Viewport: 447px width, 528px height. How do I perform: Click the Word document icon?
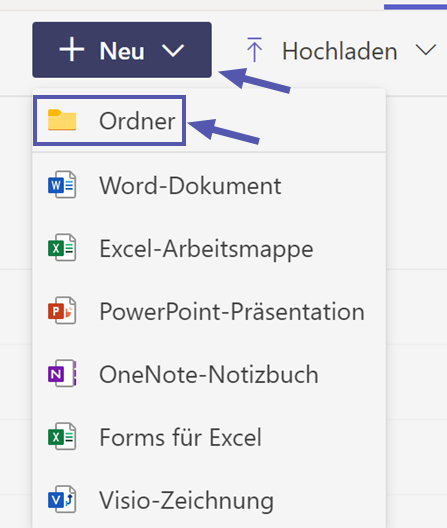click(x=62, y=185)
